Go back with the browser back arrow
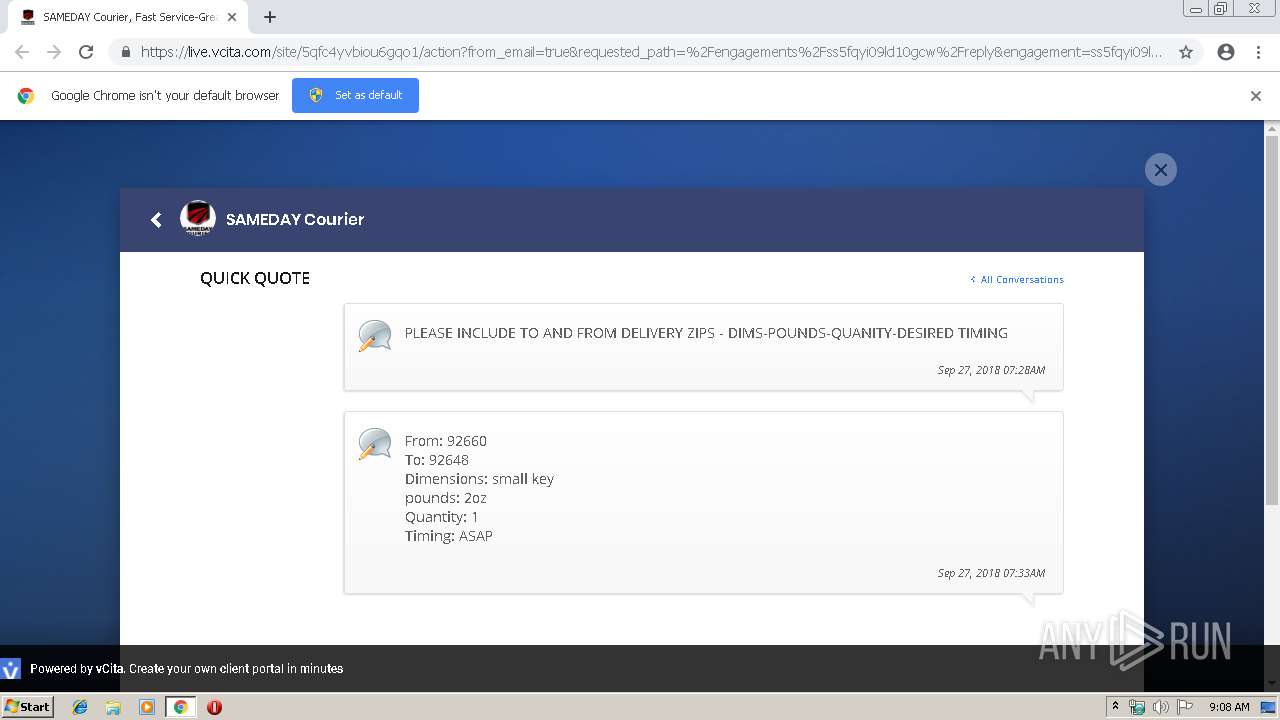Viewport: 1280px width, 720px height. 22,52
